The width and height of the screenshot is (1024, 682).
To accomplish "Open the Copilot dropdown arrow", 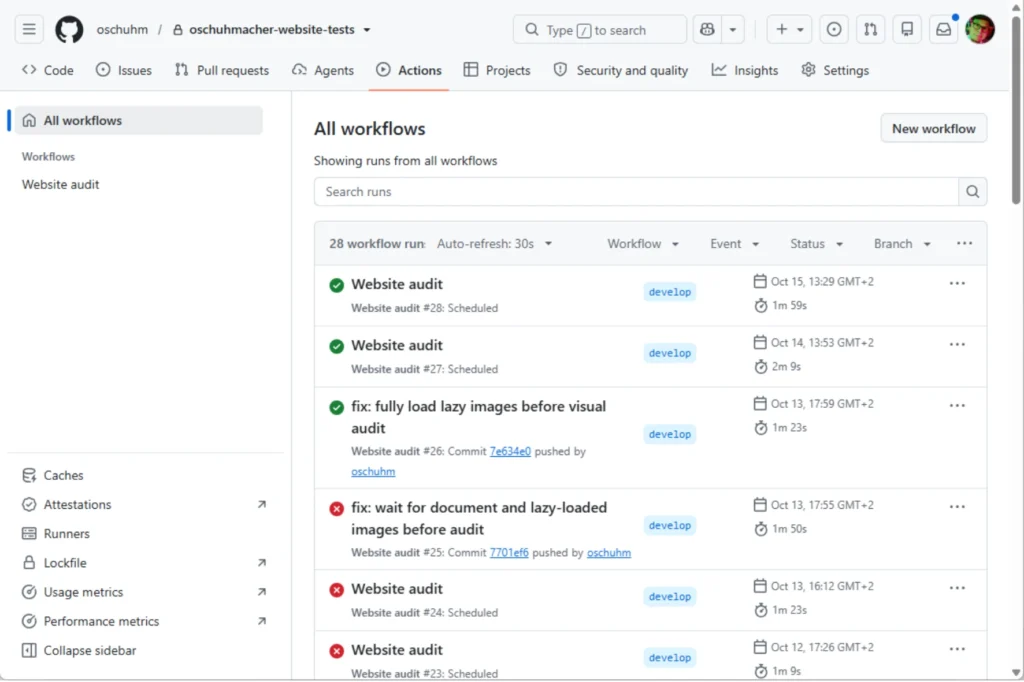I will 733,29.
